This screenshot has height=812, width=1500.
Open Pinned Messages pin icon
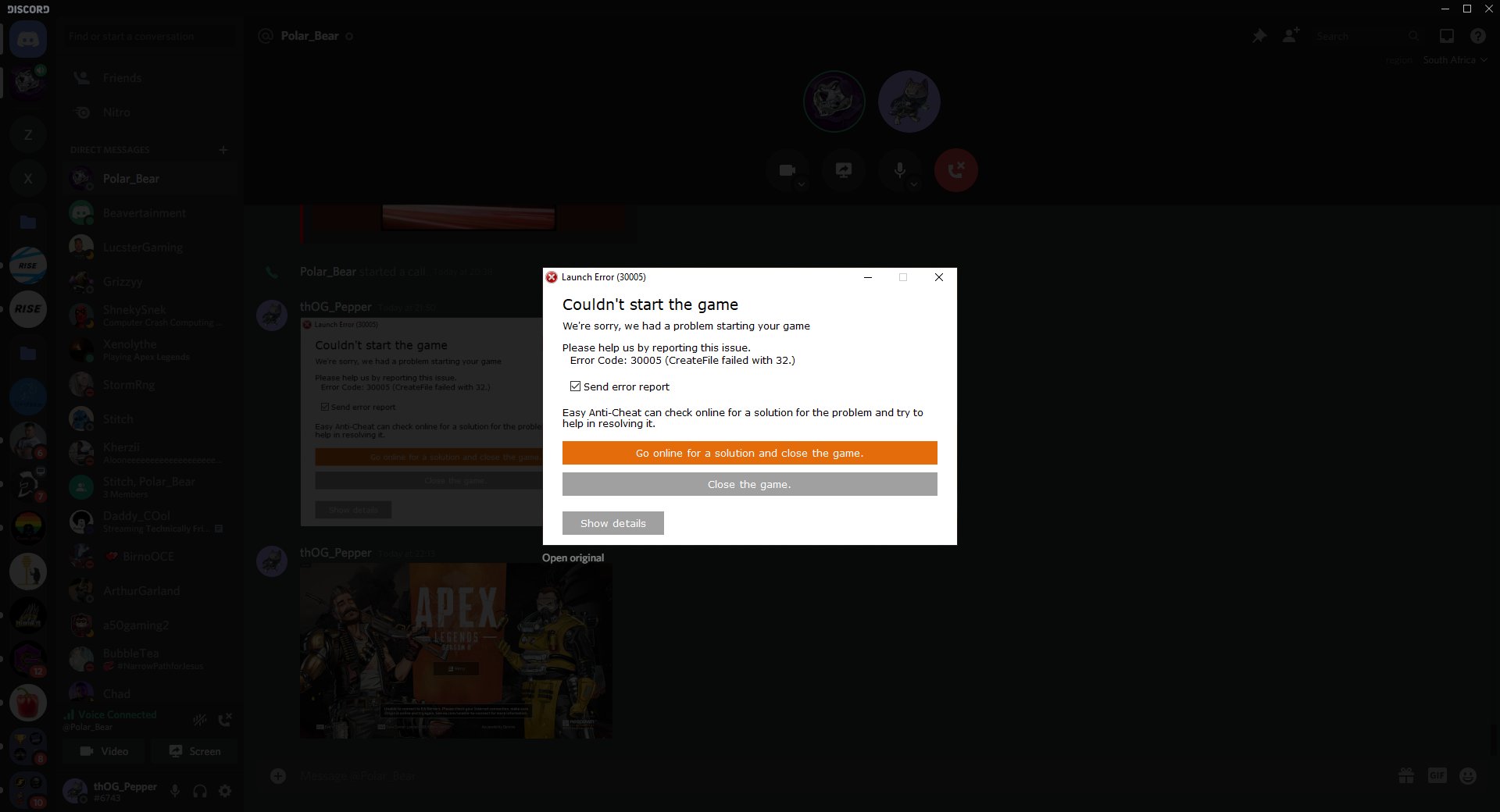(1259, 36)
